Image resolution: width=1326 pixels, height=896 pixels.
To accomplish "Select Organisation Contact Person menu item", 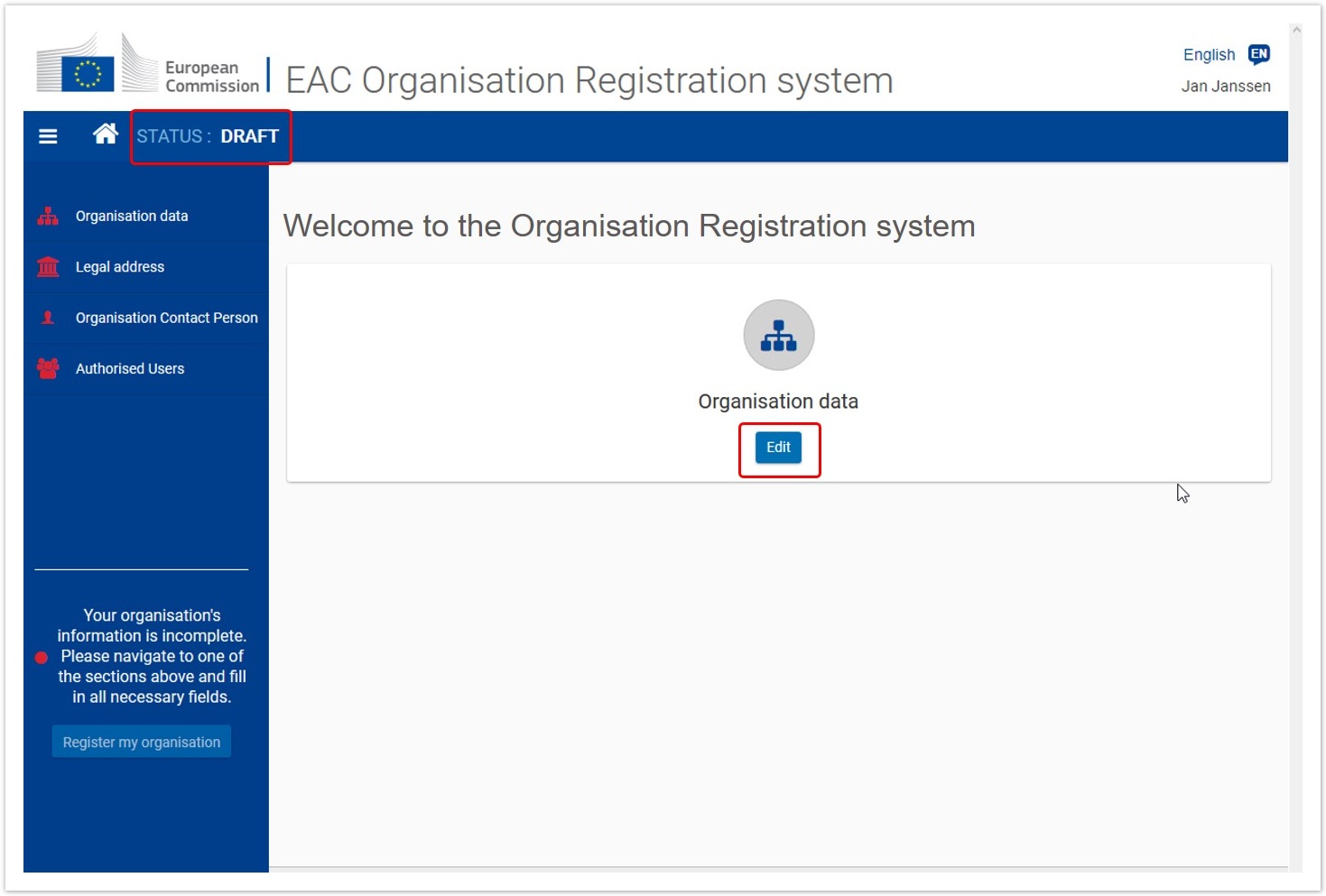I will tap(167, 318).
